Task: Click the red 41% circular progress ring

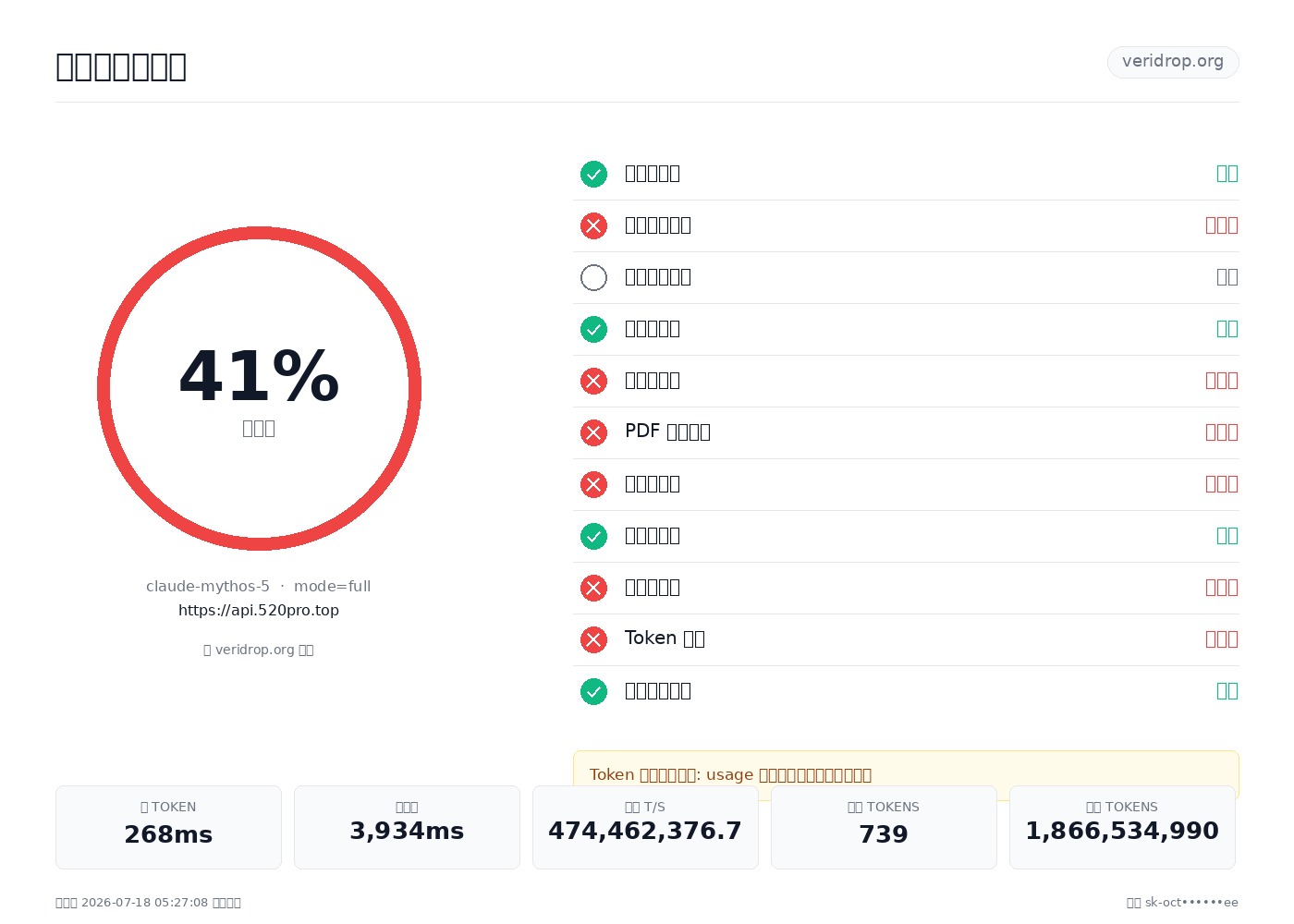Action: click(x=259, y=388)
